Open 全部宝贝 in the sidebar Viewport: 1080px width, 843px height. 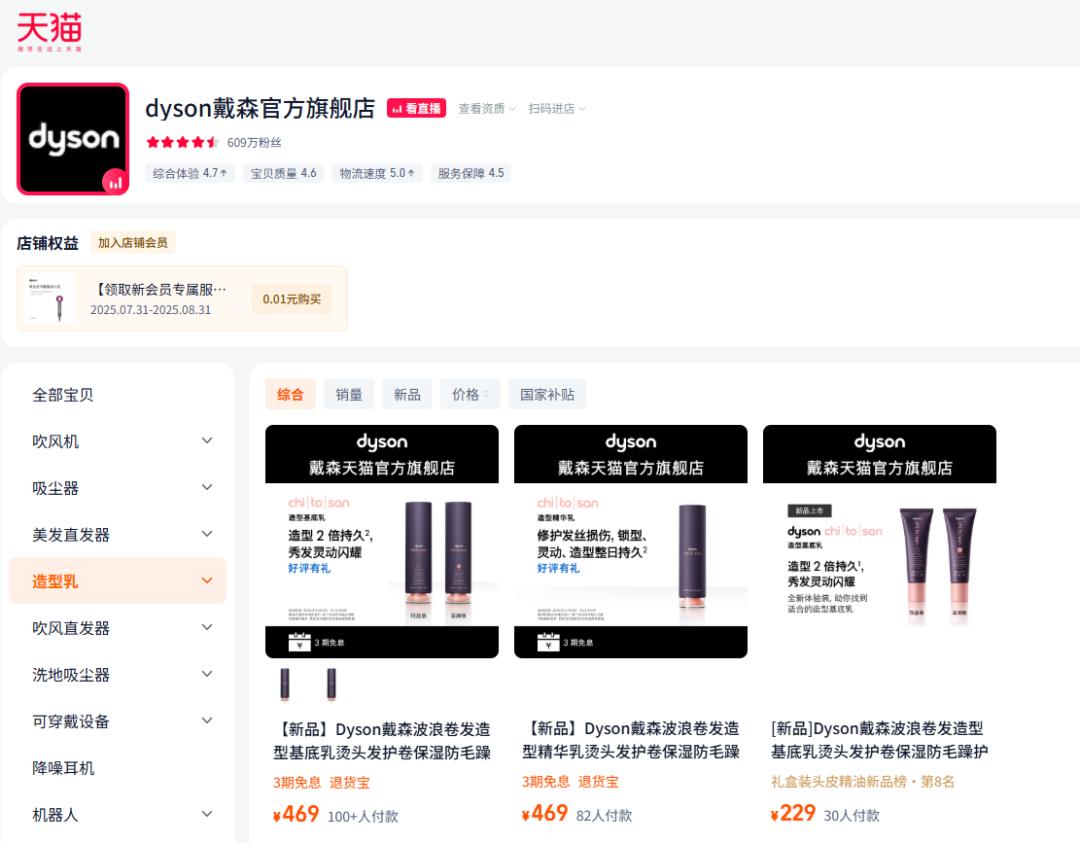pos(63,395)
